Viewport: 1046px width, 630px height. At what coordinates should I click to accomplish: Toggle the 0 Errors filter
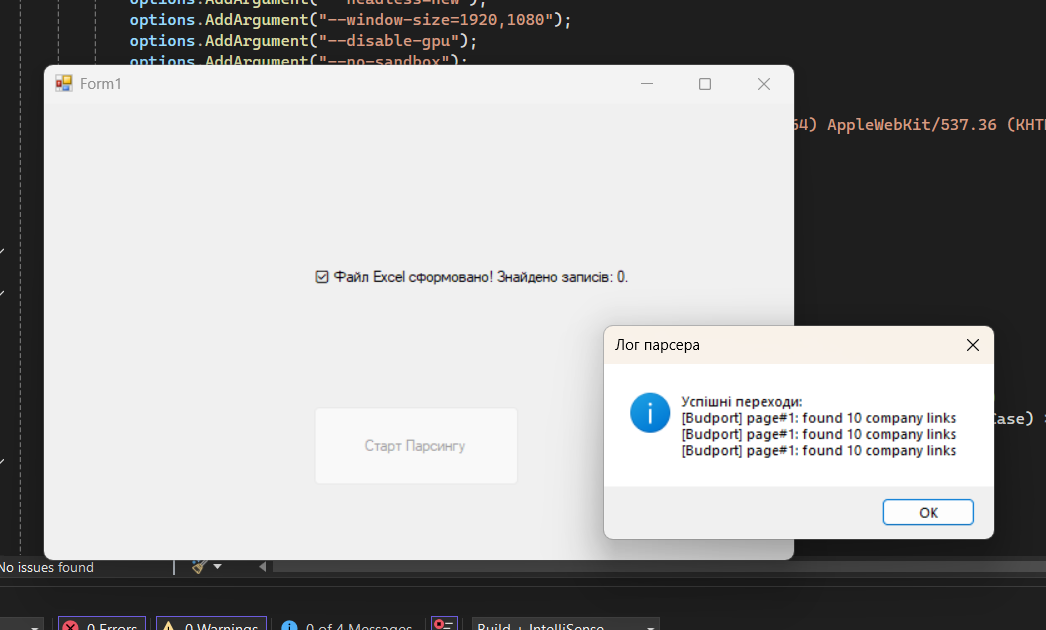pyautogui.click(x=102, y=625)
